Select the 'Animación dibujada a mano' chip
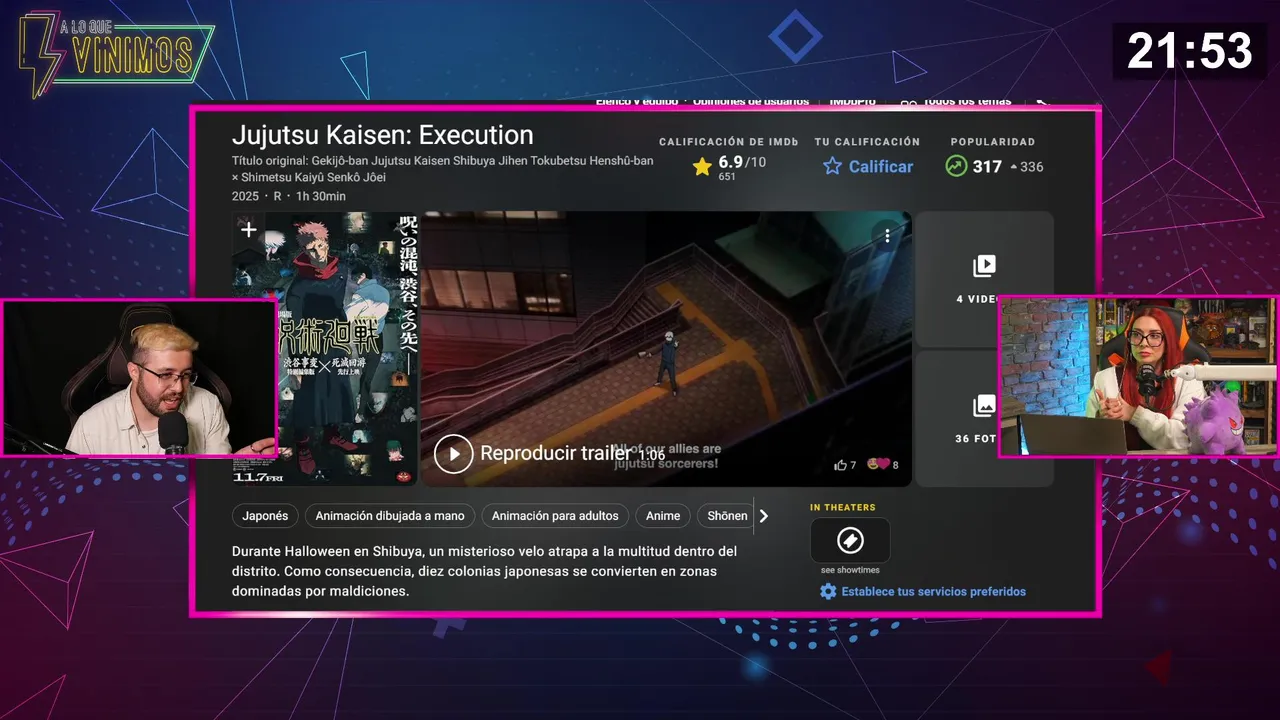The width and height of the screenshot is (1280, 720). (390, 516)
